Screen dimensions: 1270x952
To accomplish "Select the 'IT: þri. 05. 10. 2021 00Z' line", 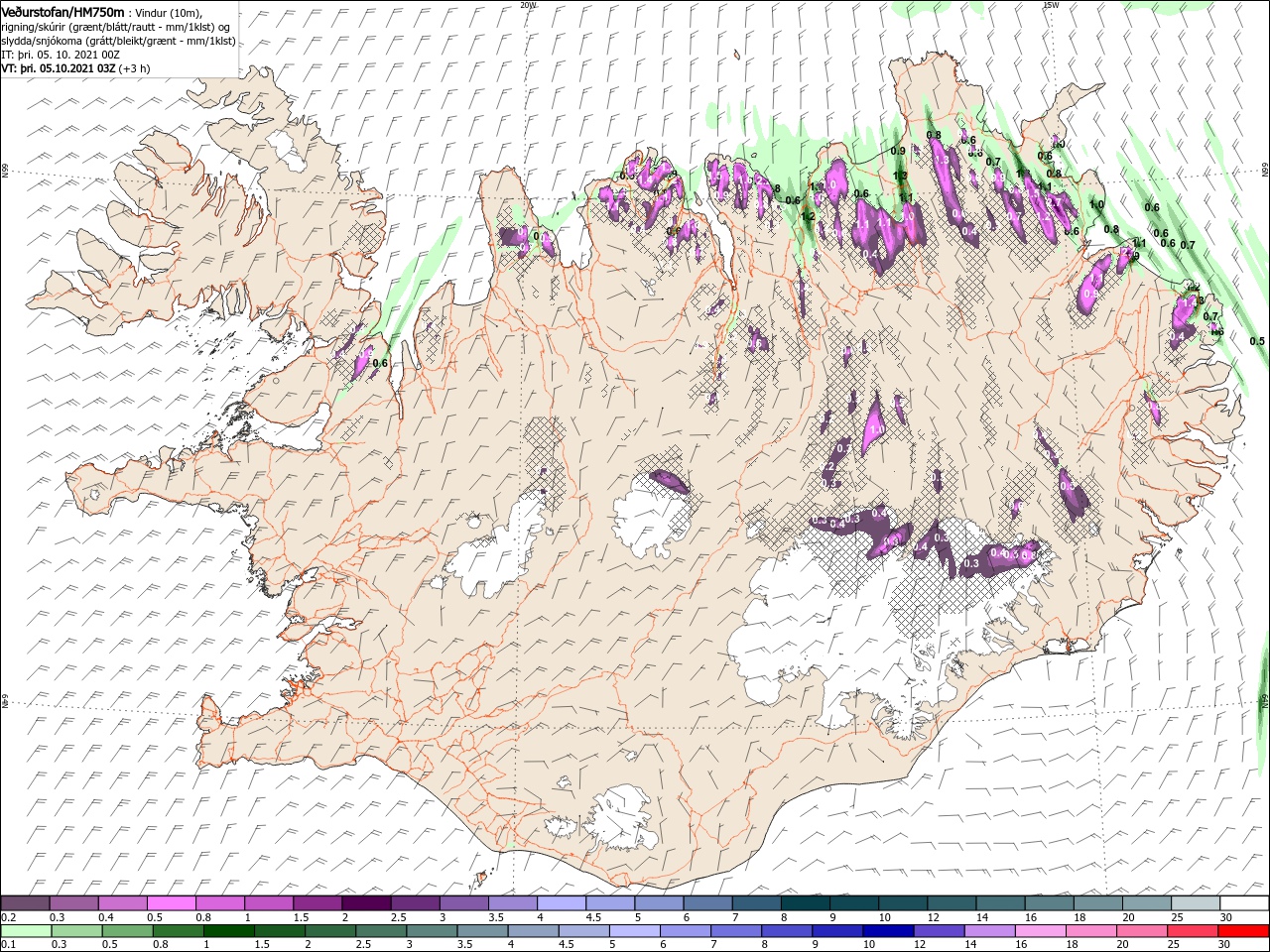I will pos(62,55).
